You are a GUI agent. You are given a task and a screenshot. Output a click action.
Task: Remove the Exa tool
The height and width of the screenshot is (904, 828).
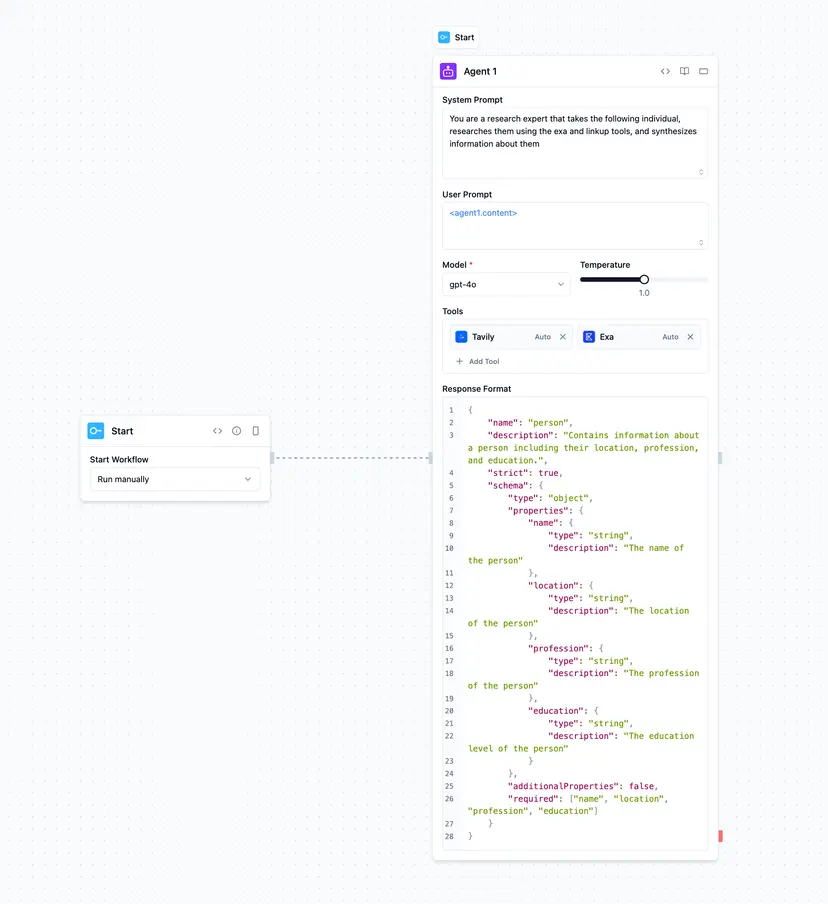click(x=690, y=337)
